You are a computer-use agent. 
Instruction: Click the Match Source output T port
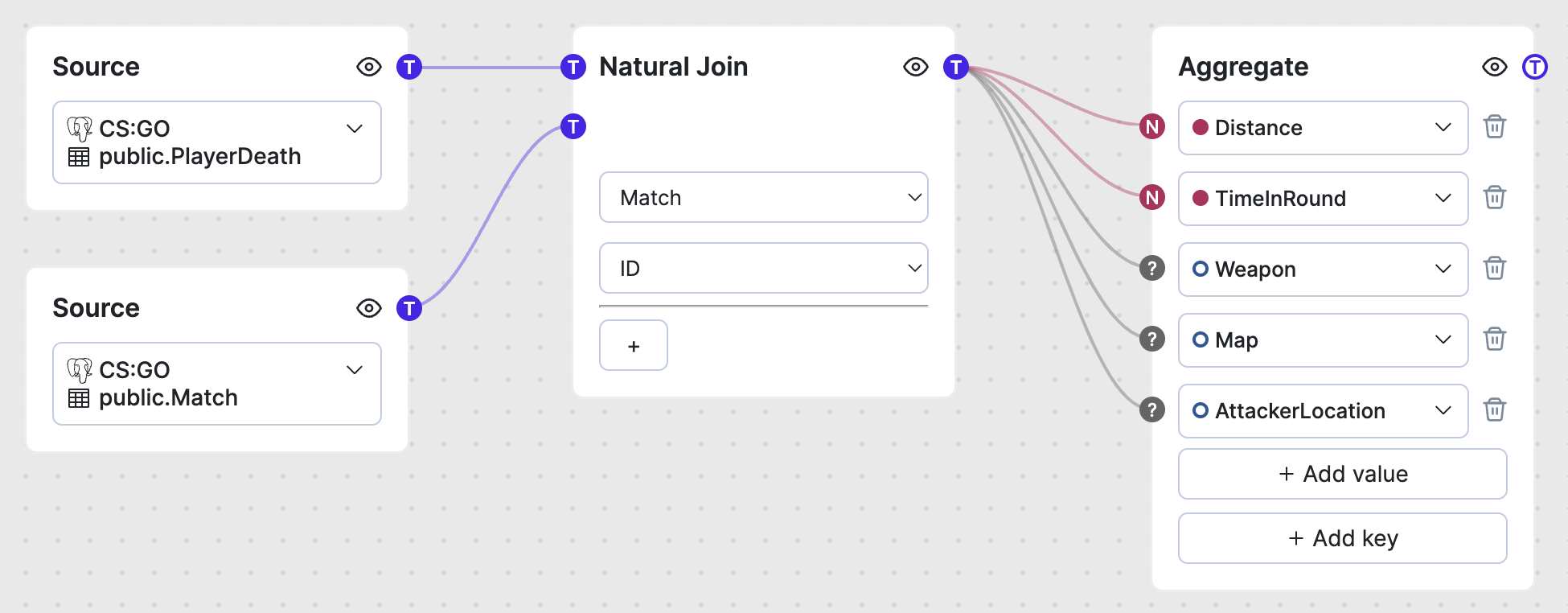click(409, 308)
